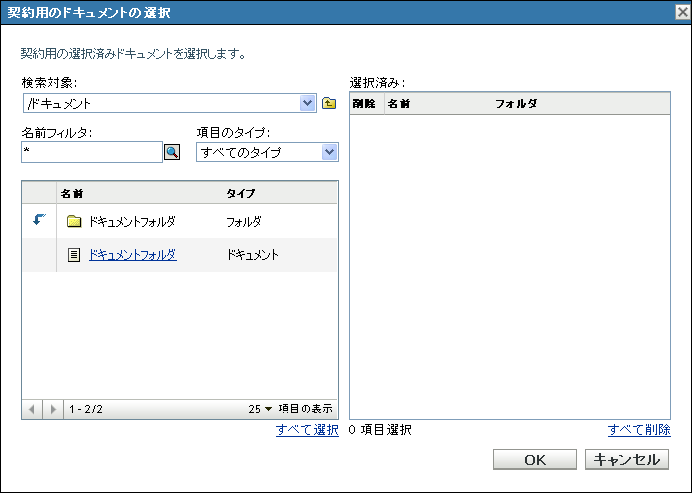This screenshot has height=493, width=692.
Task: Click the up-one-folder icon
Action: coord(329,103)
